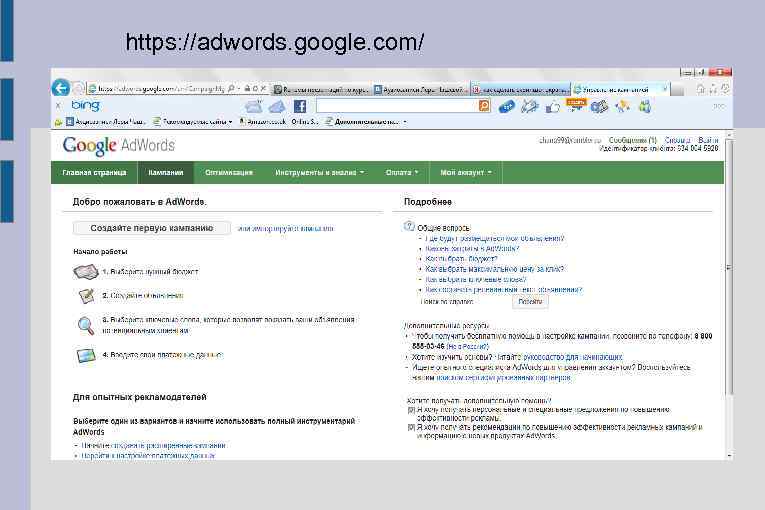This screenshot has height=510, width=765.
Task: Click link Как выбрать максимальную цену за клик?
Action: click(494, 269)
